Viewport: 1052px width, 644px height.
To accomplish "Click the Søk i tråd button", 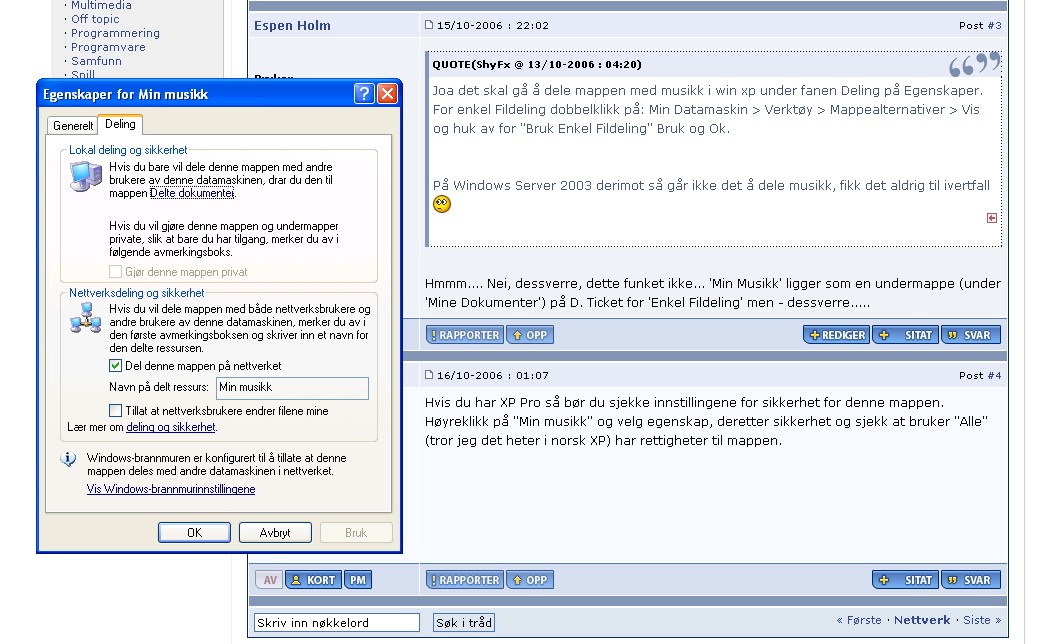I will pyautogui.click(x=464, y=623).
